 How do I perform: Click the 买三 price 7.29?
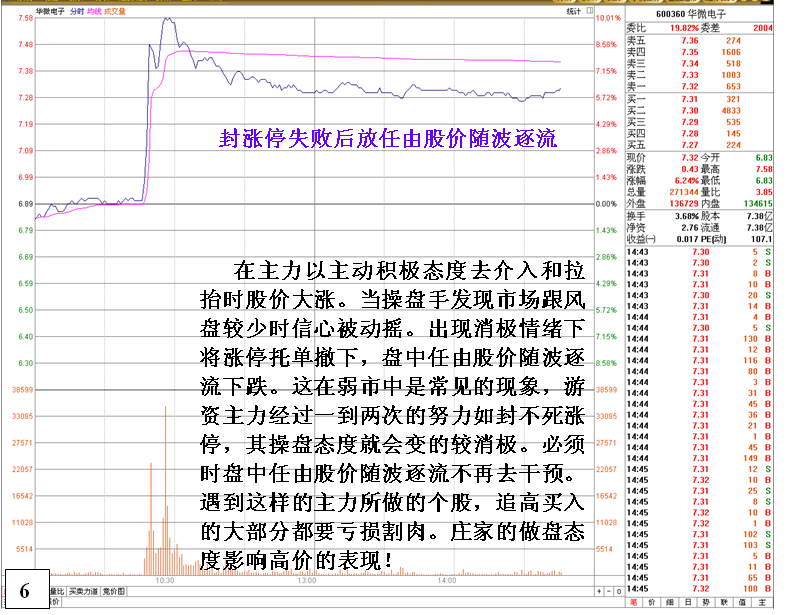[690, 122]
